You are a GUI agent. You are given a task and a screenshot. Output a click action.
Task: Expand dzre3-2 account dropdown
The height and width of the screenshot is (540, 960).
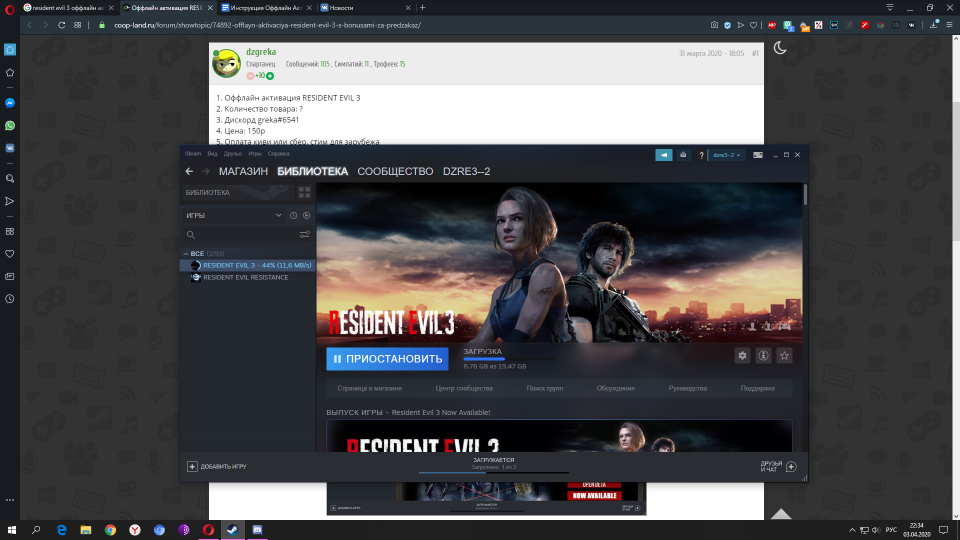pos(727,155)
